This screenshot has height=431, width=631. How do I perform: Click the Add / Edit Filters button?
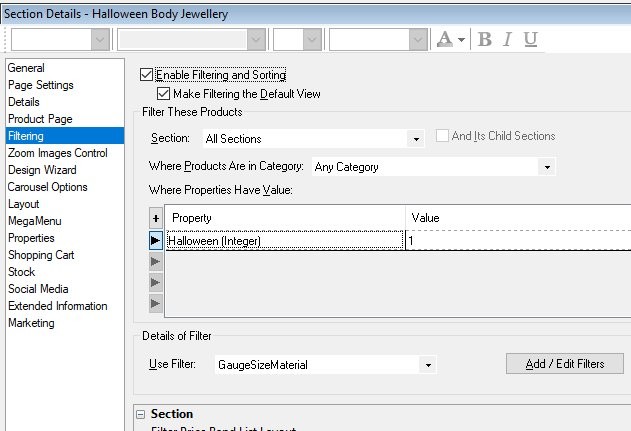tap(565, 364)
